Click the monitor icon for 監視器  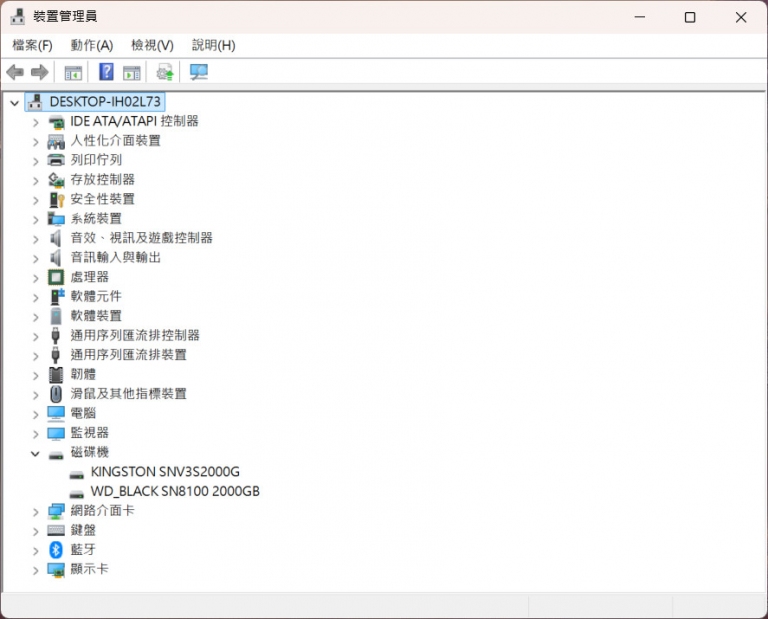[56, 433]
